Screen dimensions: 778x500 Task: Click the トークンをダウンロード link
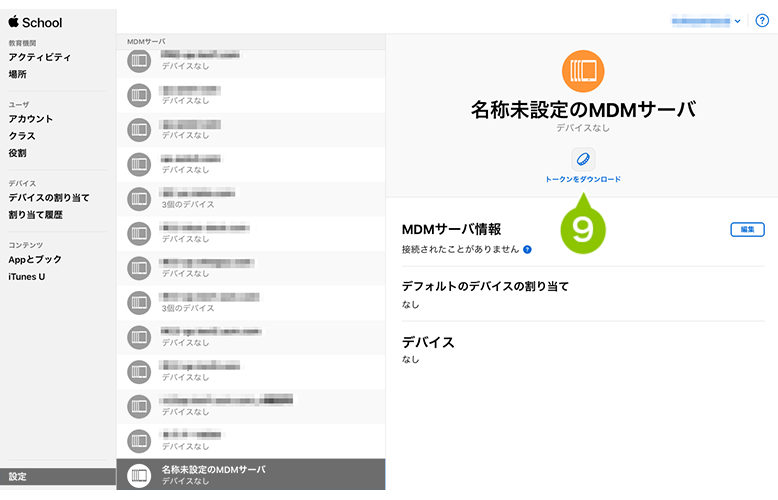point(583,180)
